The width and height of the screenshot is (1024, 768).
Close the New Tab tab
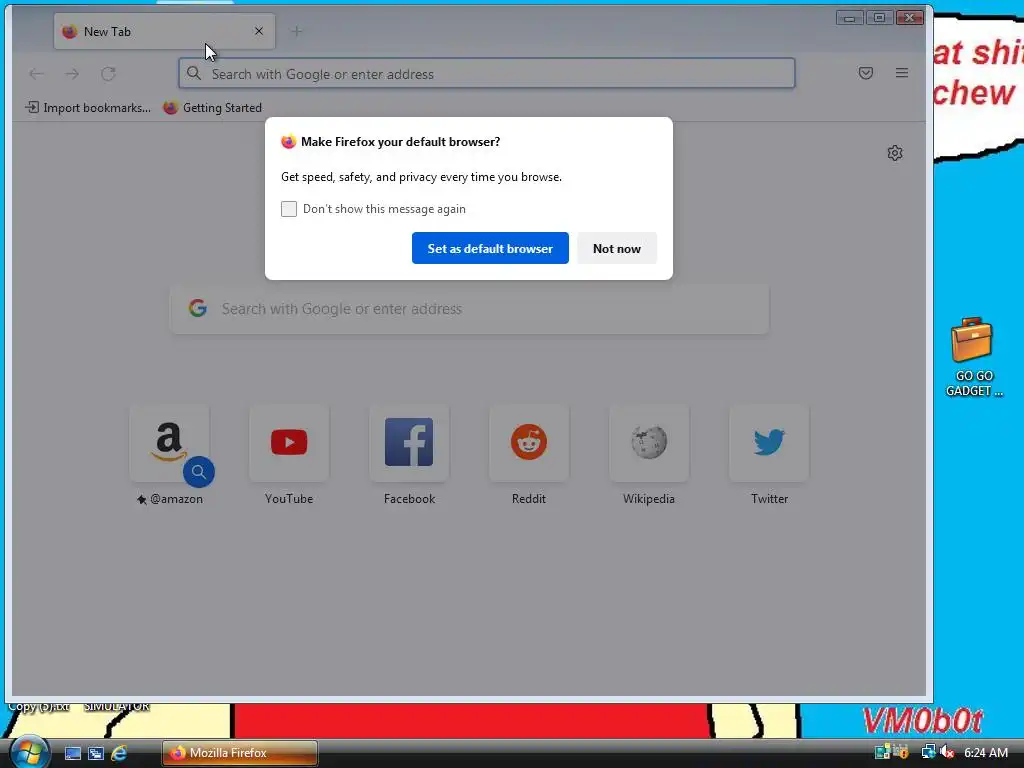259,31
